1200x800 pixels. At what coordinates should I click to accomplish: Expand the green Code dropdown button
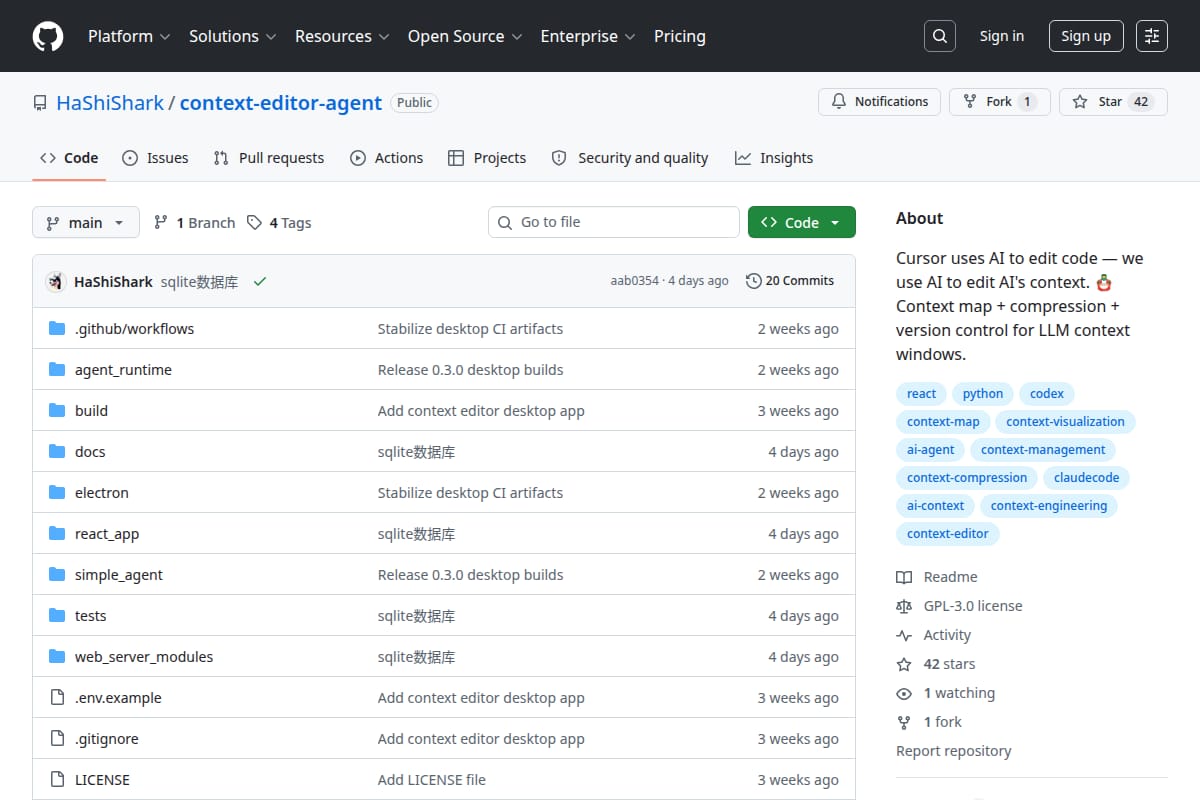pos(802,222)
